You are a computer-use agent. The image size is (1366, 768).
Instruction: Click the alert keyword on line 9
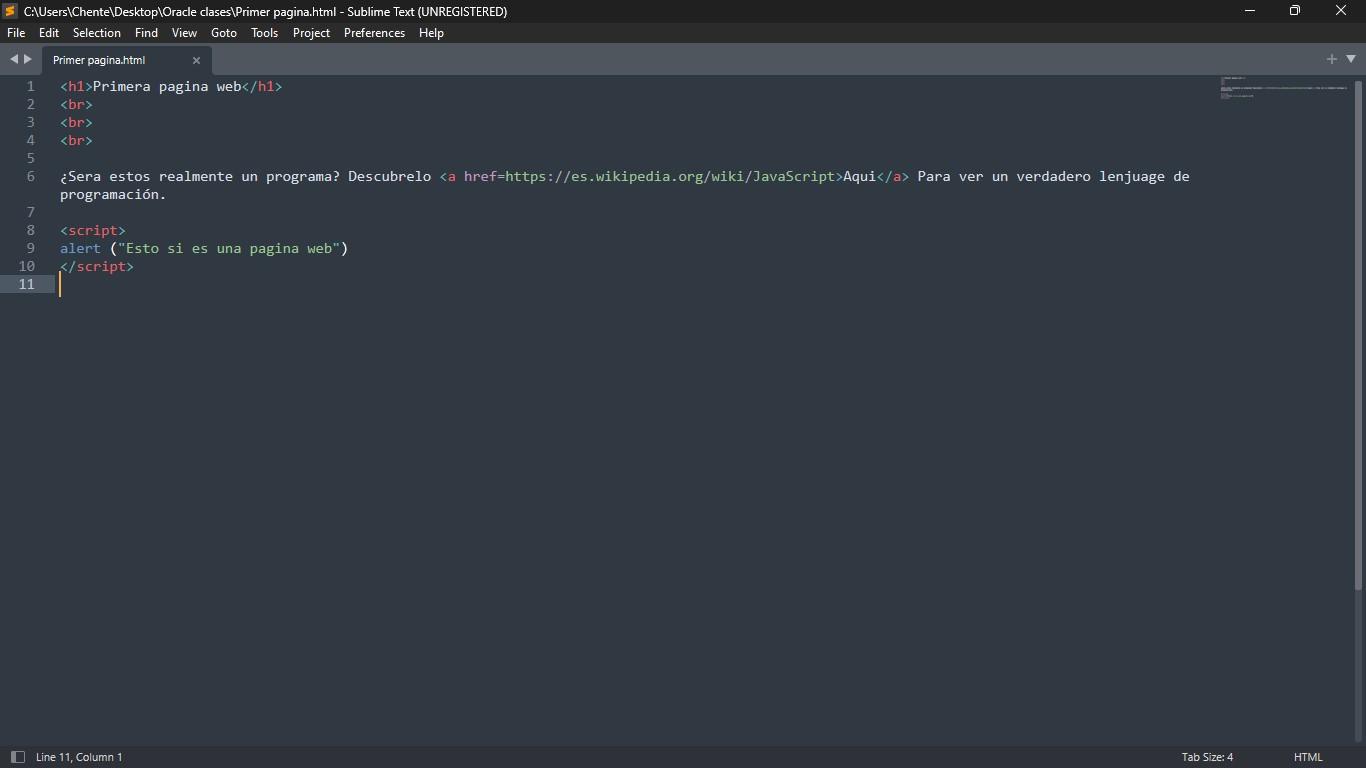(81, 248)
